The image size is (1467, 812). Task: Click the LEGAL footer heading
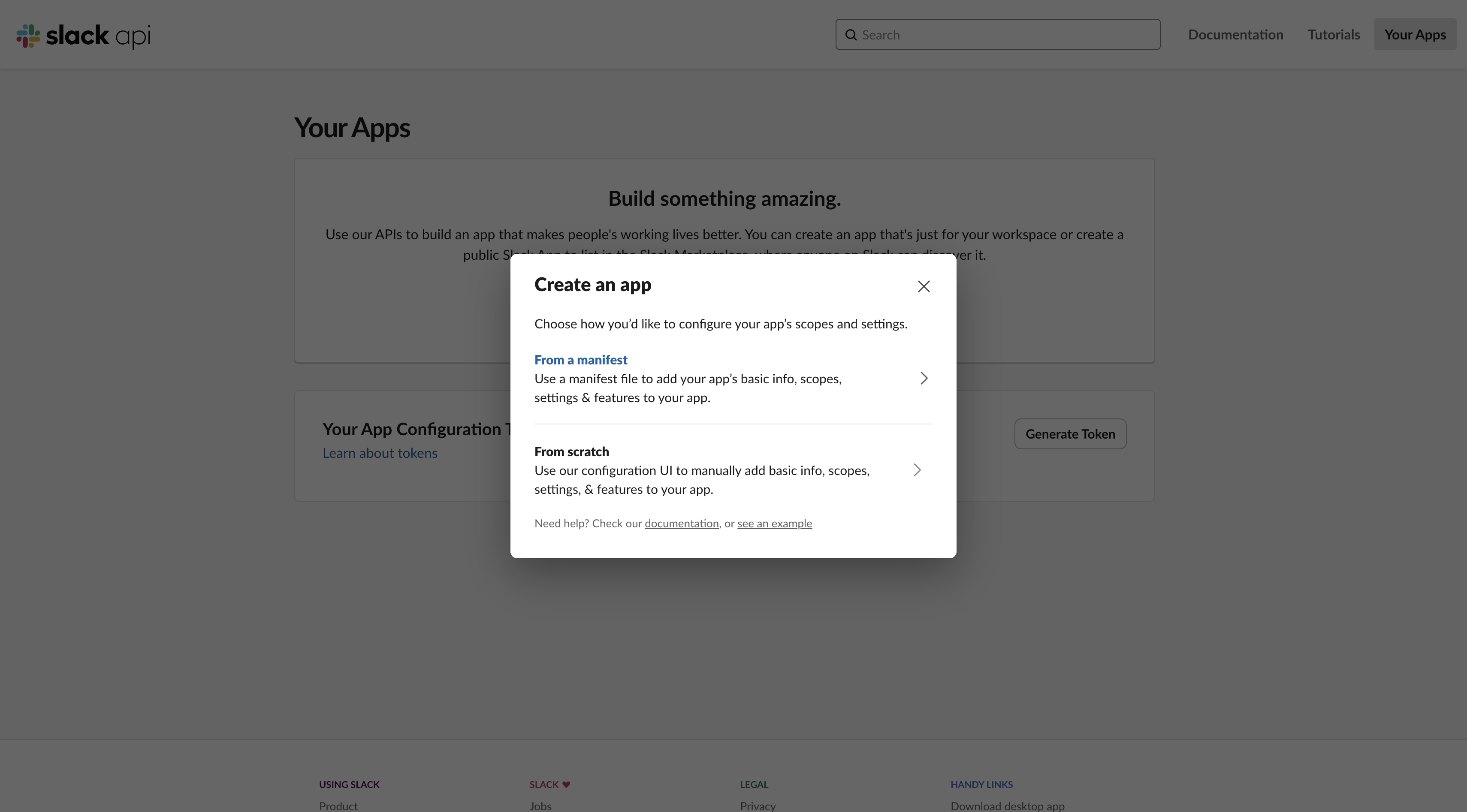pyautogui.click(x=754, y=785)
